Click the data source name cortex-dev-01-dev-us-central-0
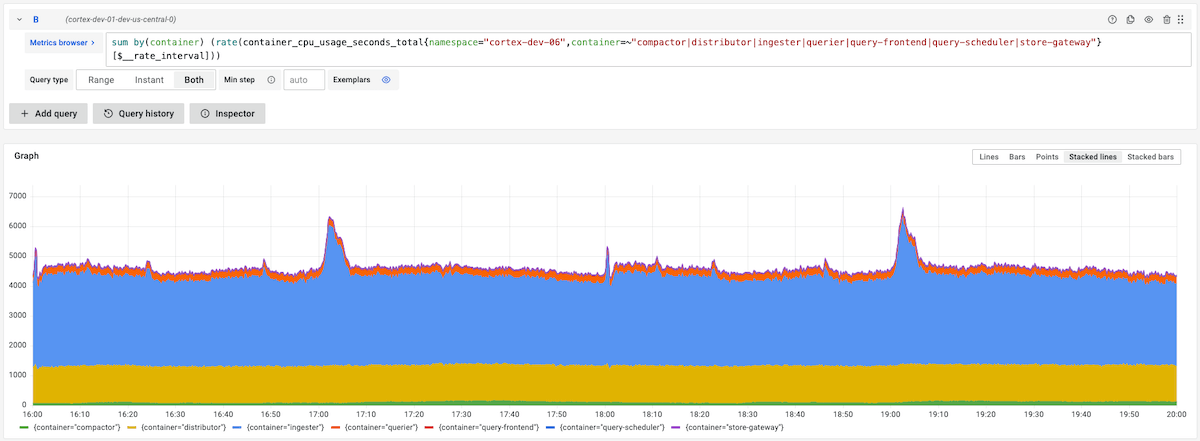The image size is (1200, 441). [x=120, y=19]
